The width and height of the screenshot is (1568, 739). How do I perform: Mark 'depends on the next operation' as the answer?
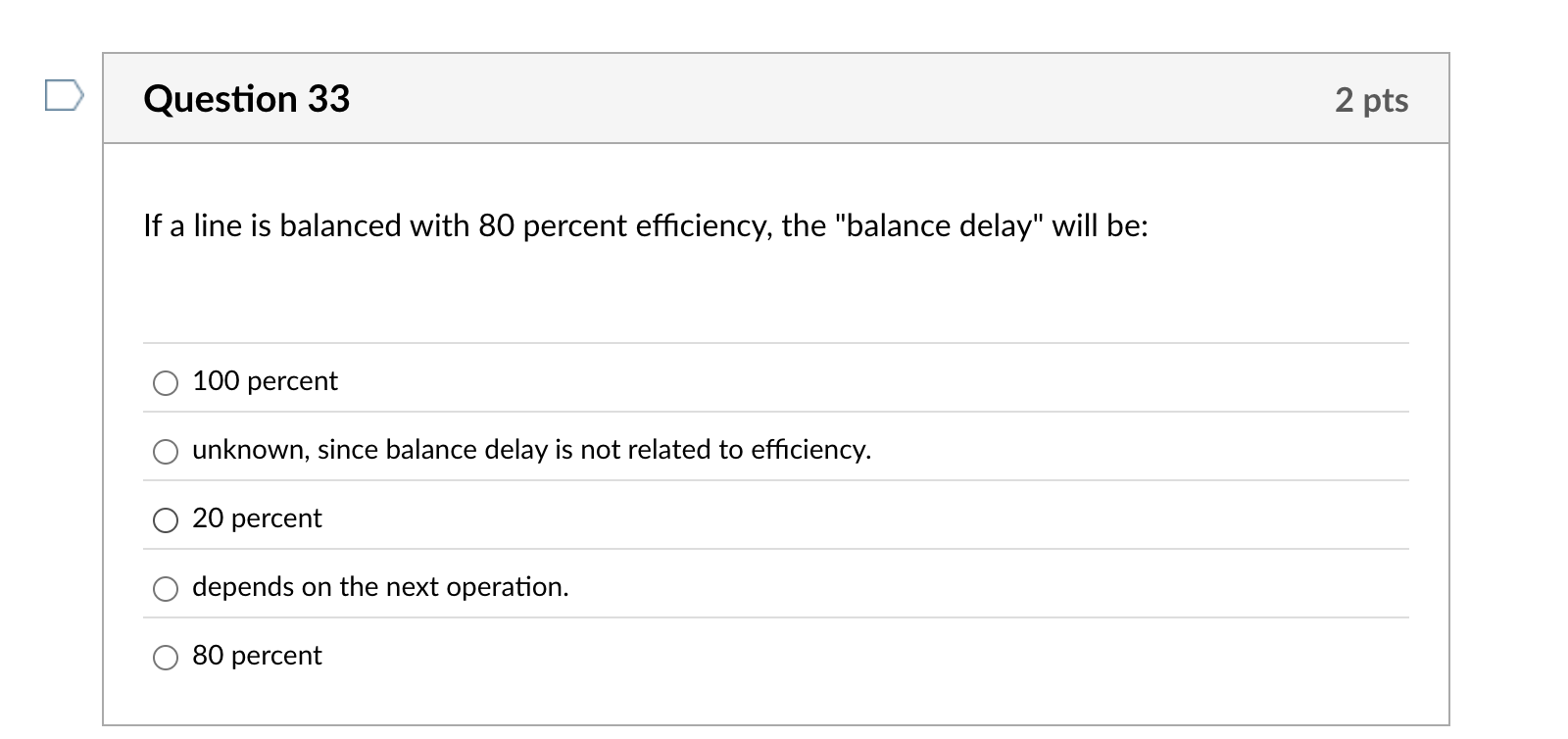coord(166,589)
